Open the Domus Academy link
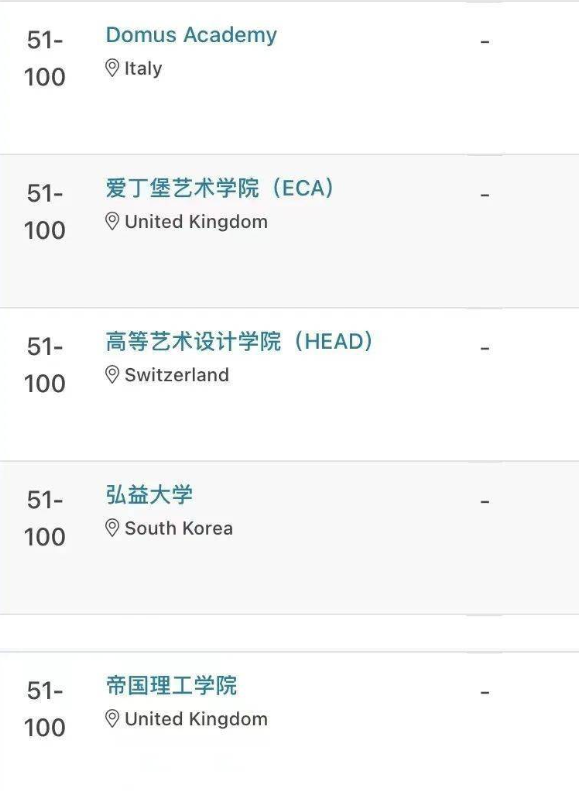Viewport: 579px width, 791px height. pyautogui.click(x=191, y=35)
